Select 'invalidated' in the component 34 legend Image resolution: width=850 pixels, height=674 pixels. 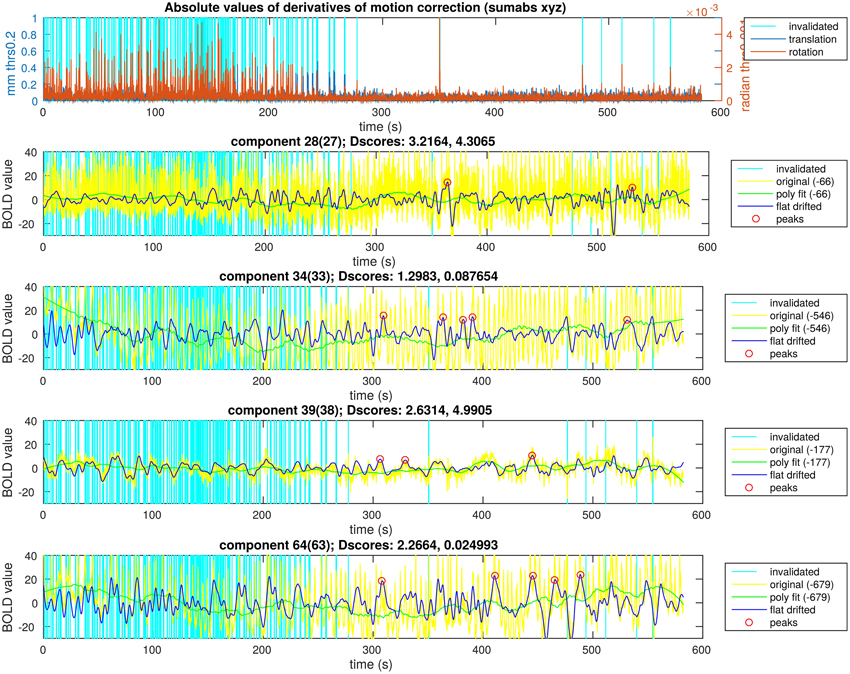point(795,303)
